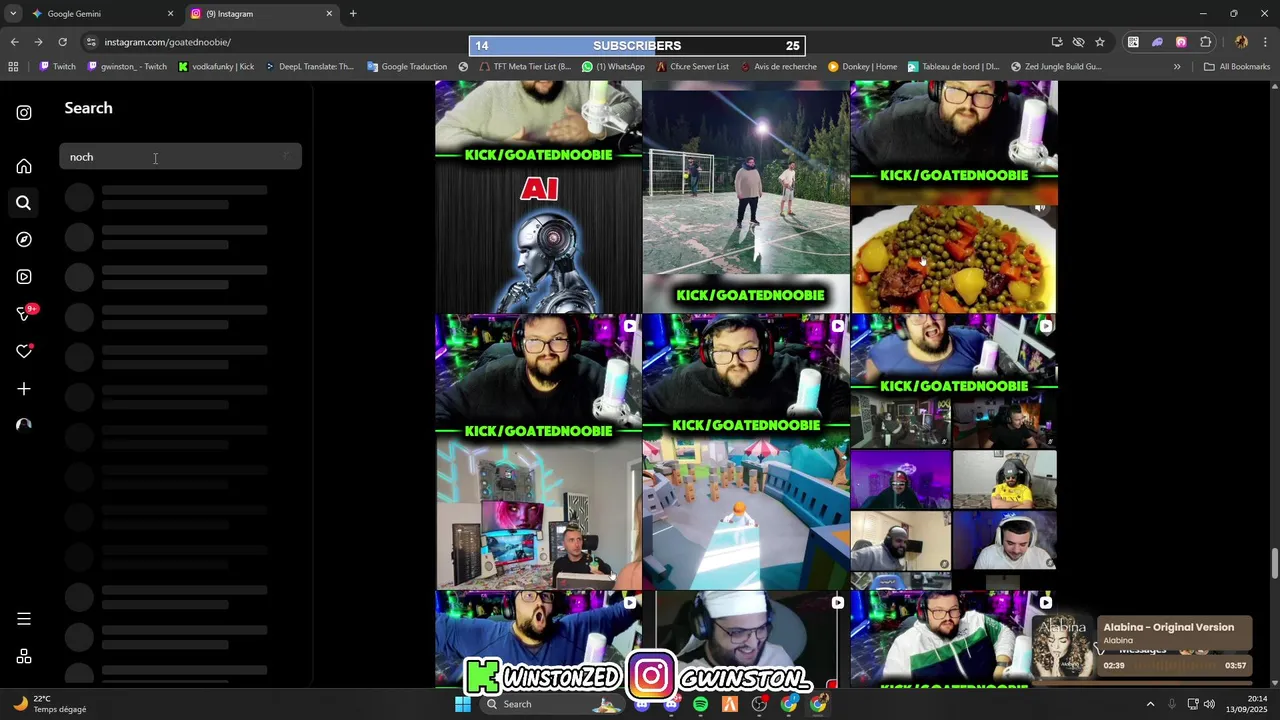Image resolution: width=1280 pixels, height=720 pixels.
Task: Open Notifications heart icon
Action: point(24,351)
